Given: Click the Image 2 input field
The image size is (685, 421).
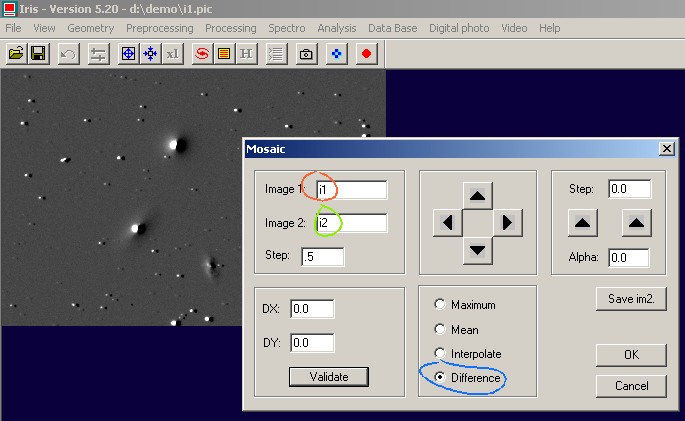Looking at the screenshot, I should coord(352,223).
